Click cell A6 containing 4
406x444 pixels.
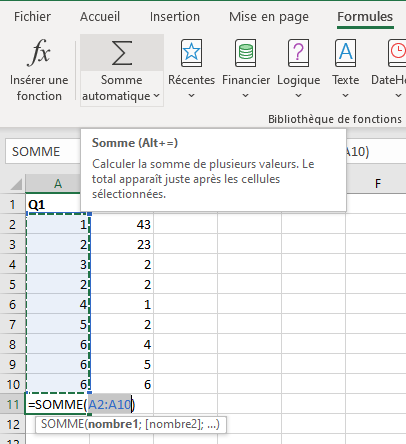click(58, 304)
